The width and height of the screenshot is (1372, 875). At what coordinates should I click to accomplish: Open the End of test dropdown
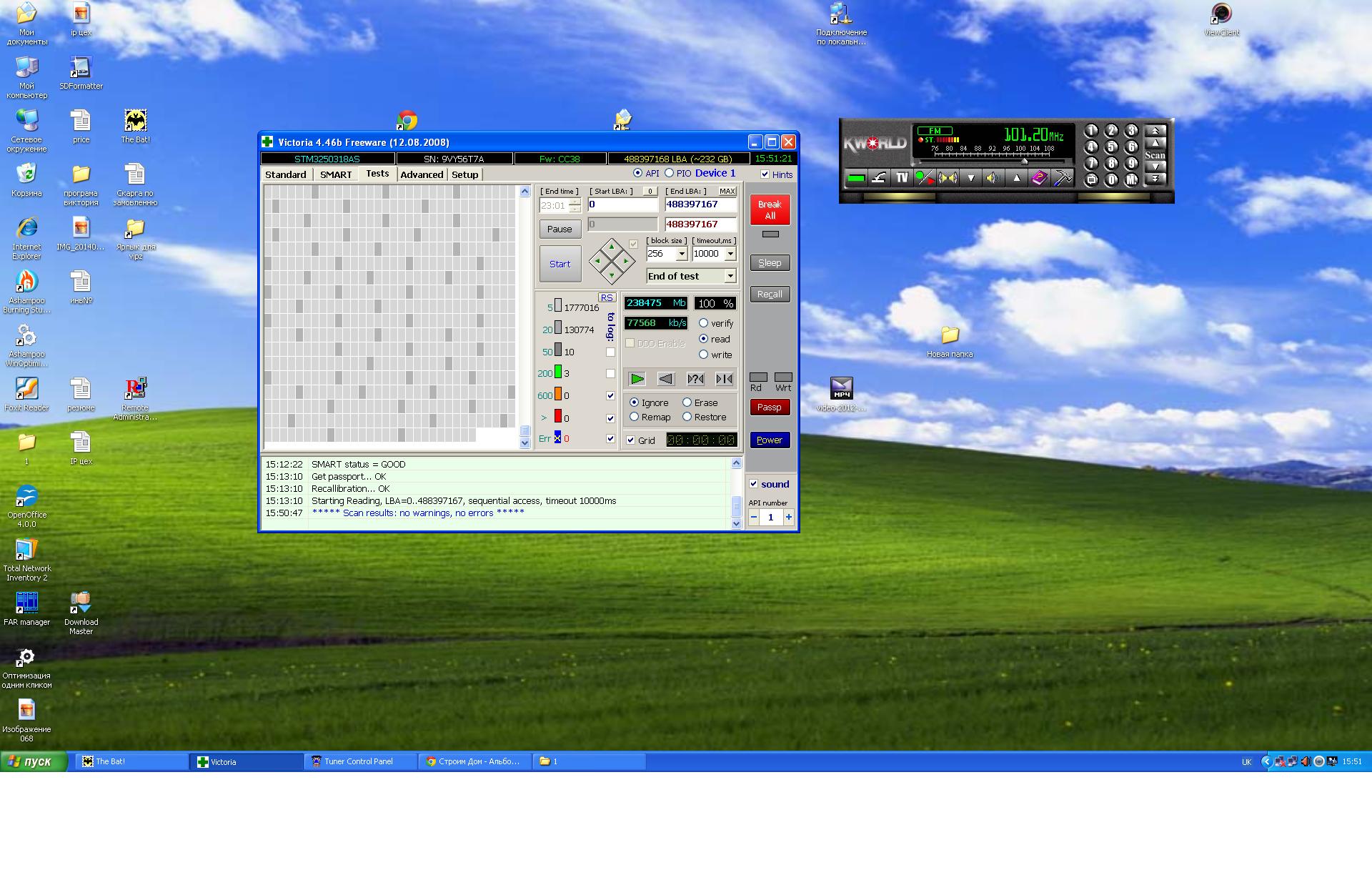pos(730,276)
